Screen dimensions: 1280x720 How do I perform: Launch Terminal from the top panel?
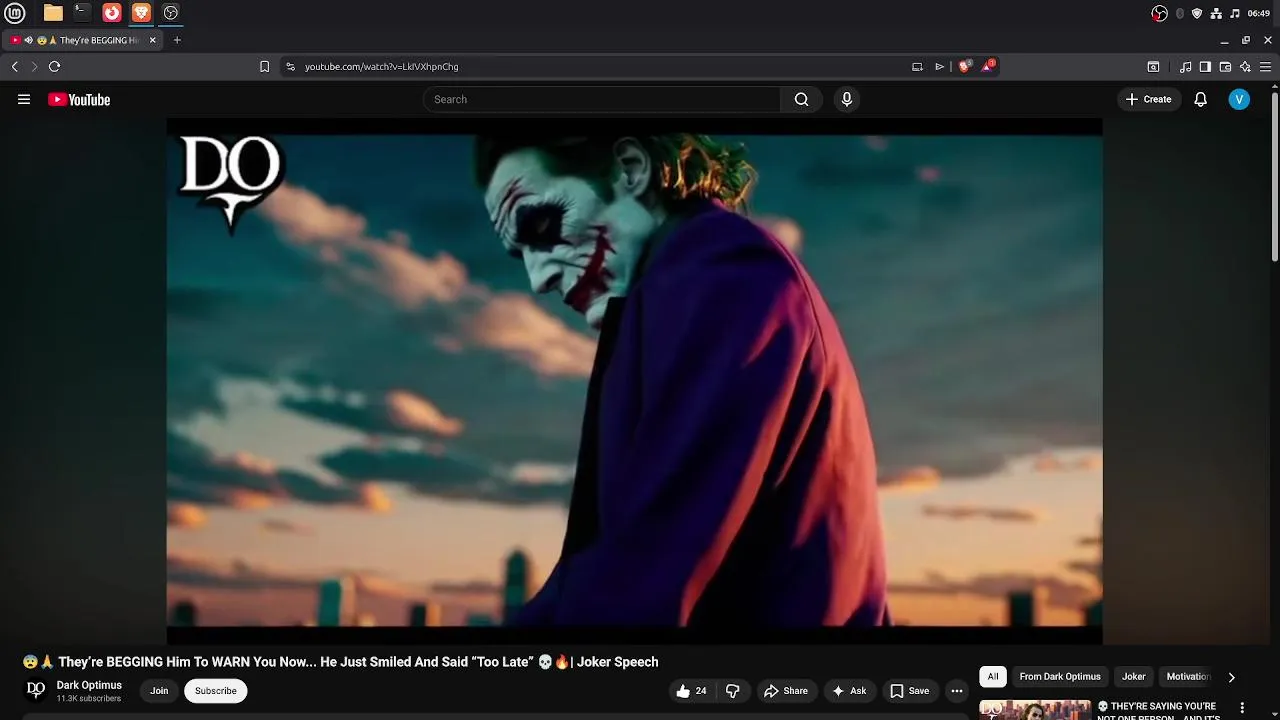82,13
